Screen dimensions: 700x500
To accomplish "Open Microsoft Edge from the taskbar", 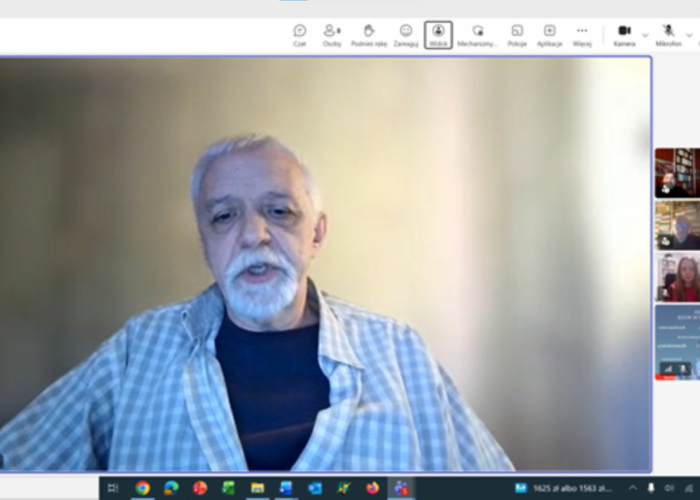I will [171, 488].
